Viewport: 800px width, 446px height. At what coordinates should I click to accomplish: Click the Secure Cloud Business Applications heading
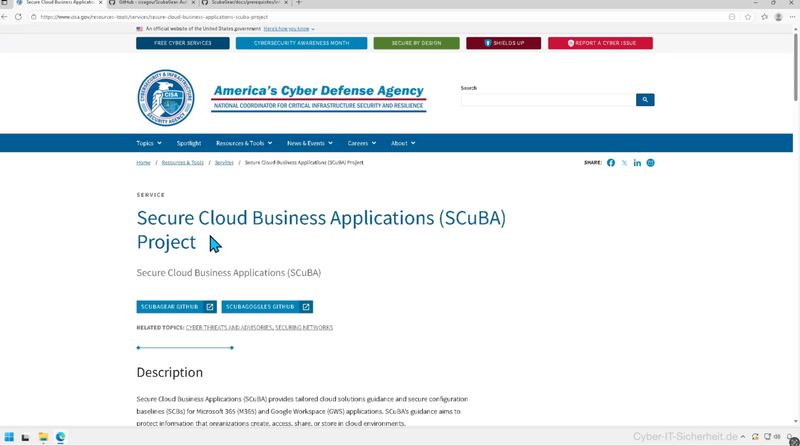click(321, 230)
